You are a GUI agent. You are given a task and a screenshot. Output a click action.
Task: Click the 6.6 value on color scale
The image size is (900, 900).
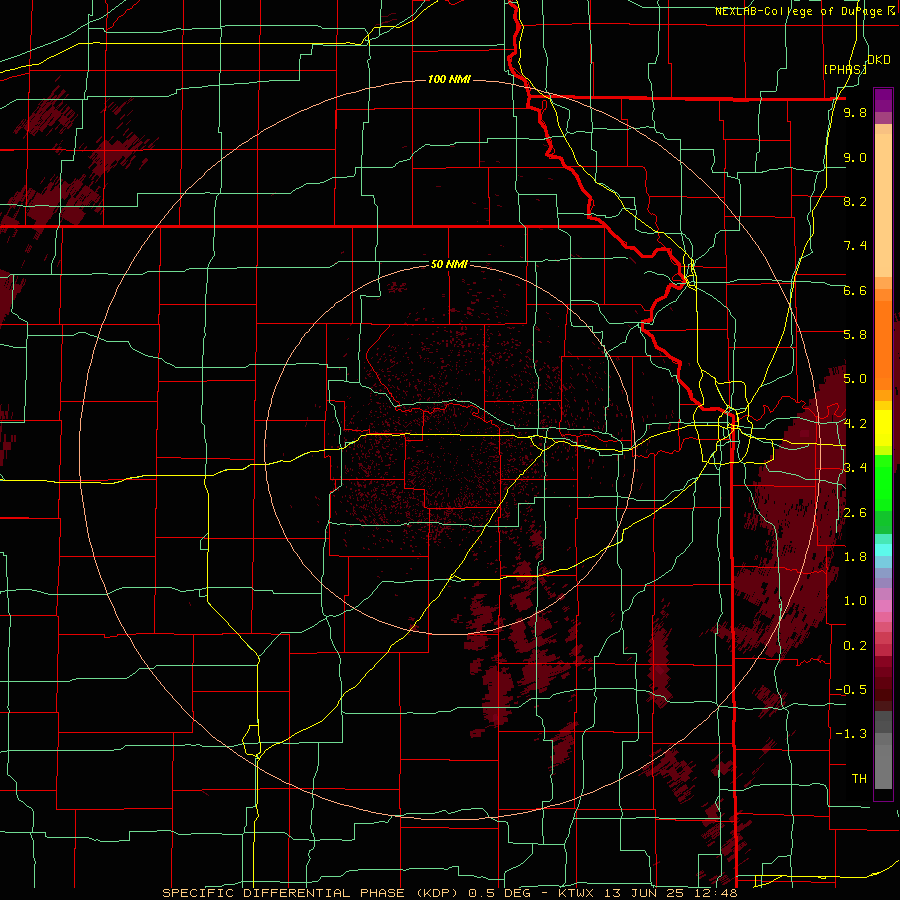[855, 290]
